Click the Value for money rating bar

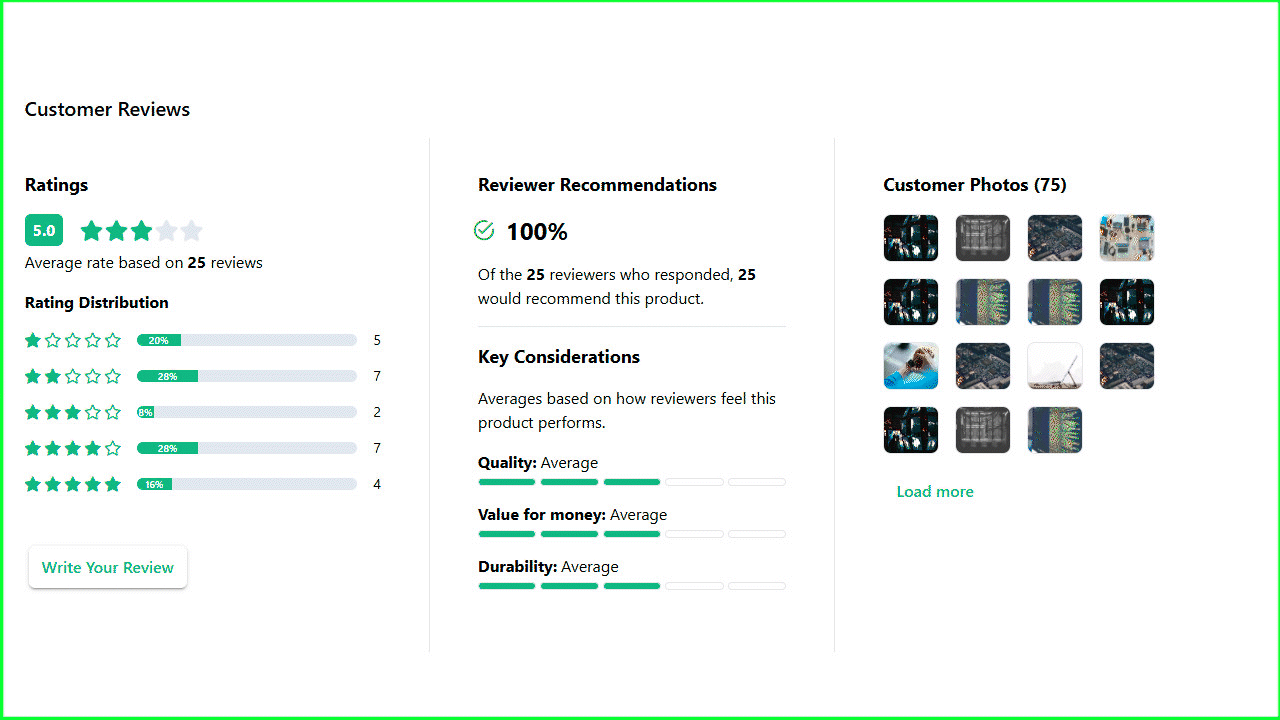tap(632, 534)
